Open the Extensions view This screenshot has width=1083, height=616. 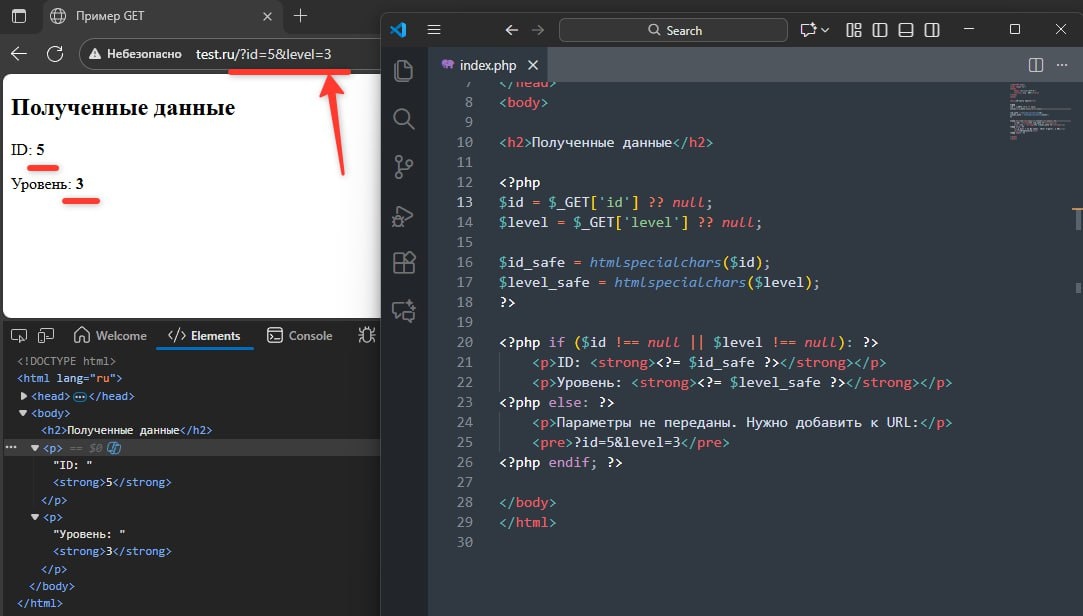[x=403, y=262]
